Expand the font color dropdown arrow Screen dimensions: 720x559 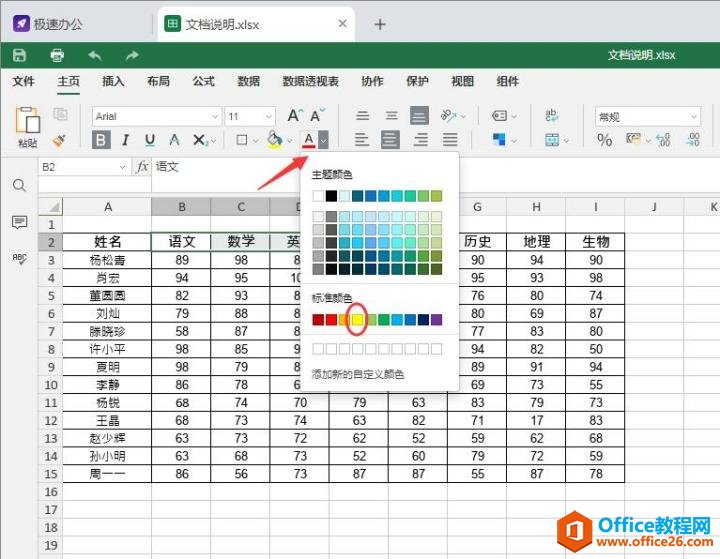[x=323, y=140]
